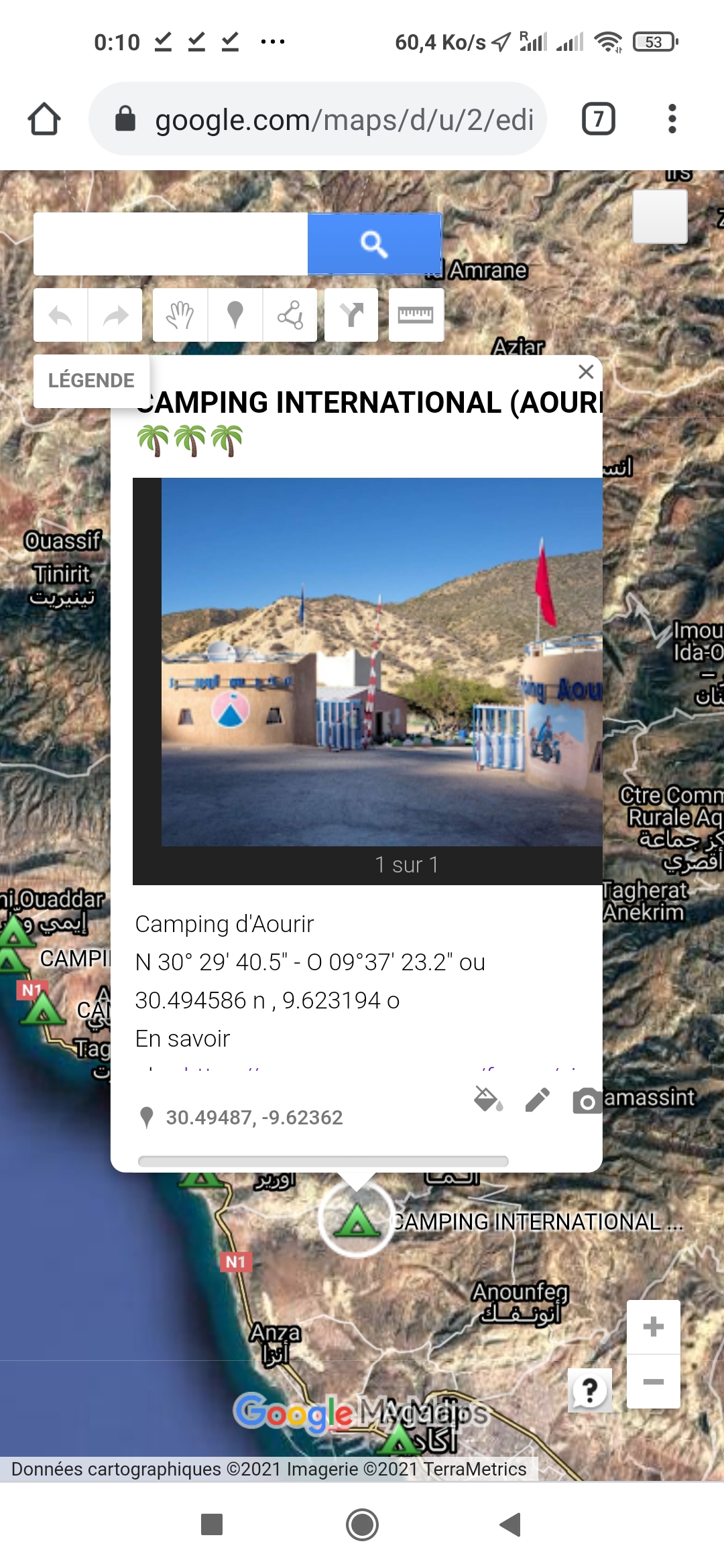Click the blue search button
Screen dimensions: 724x1568
click(374, 244)
